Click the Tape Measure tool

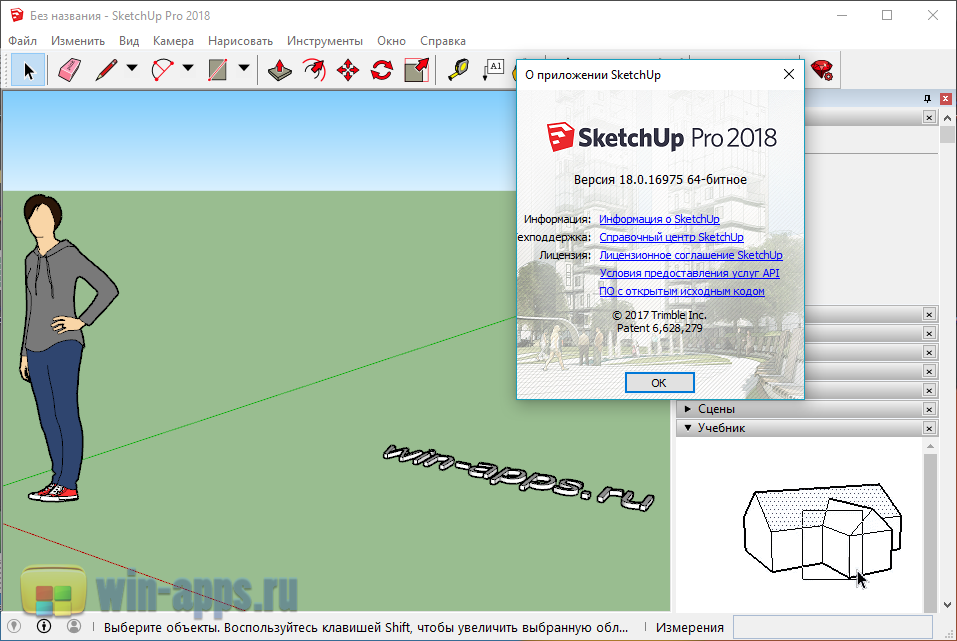coord(458,70)
